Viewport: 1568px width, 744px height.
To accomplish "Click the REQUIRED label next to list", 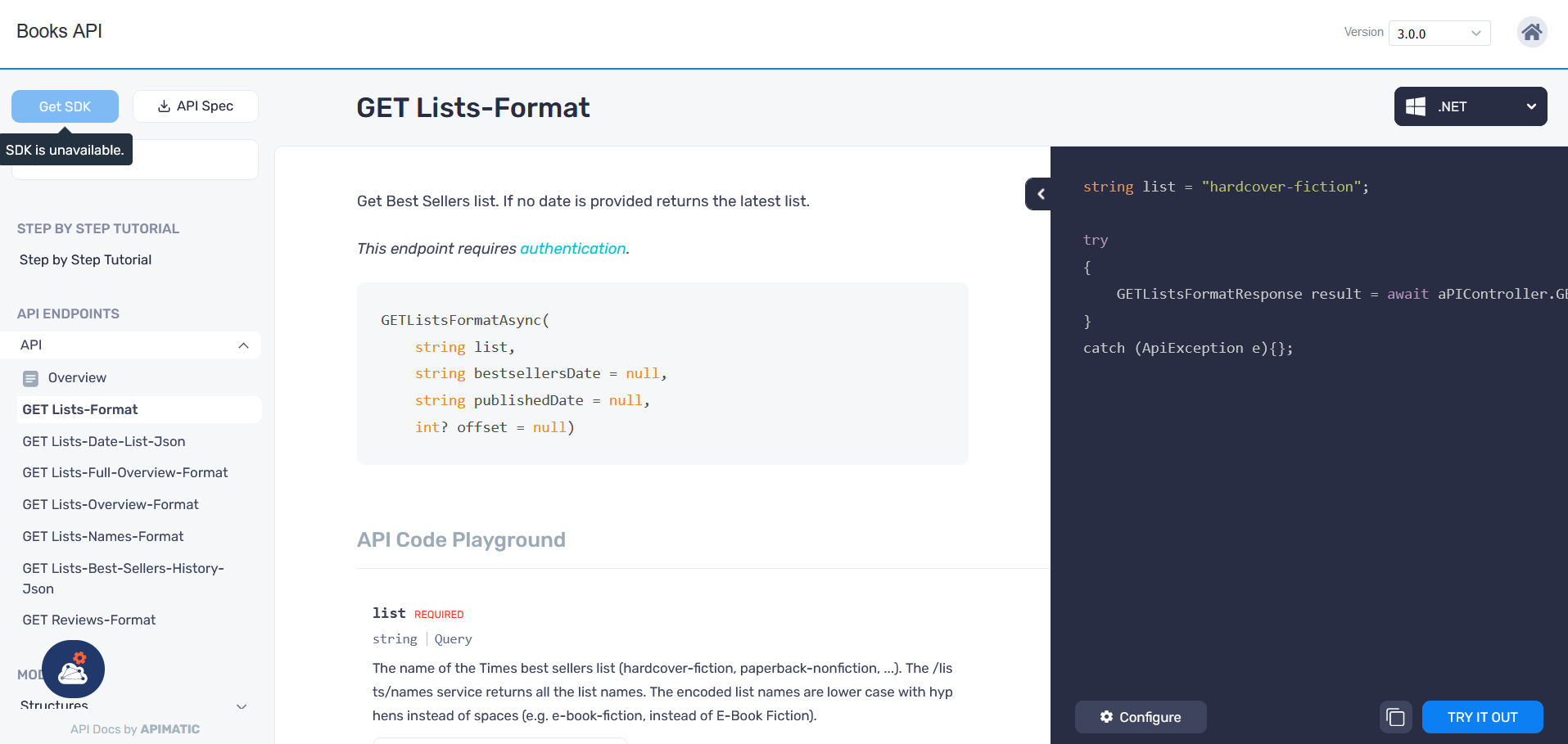I will 439,615.
